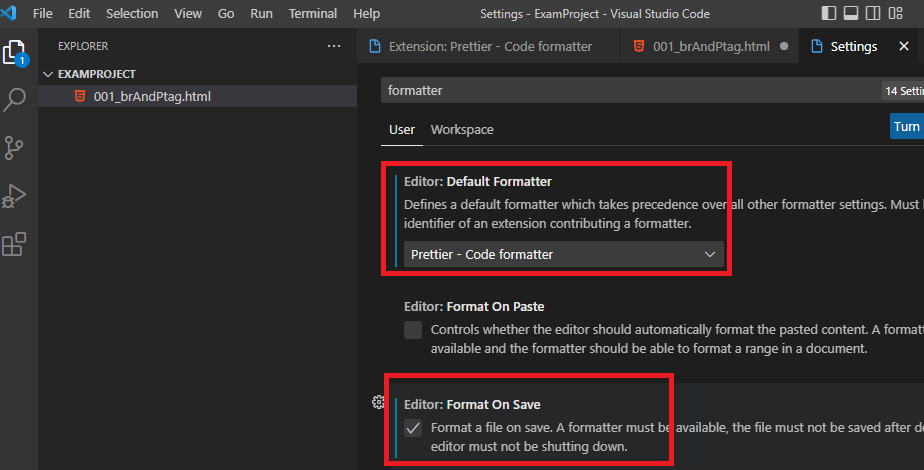
Task: Select the Workspace settings tab
Action: 462,130
